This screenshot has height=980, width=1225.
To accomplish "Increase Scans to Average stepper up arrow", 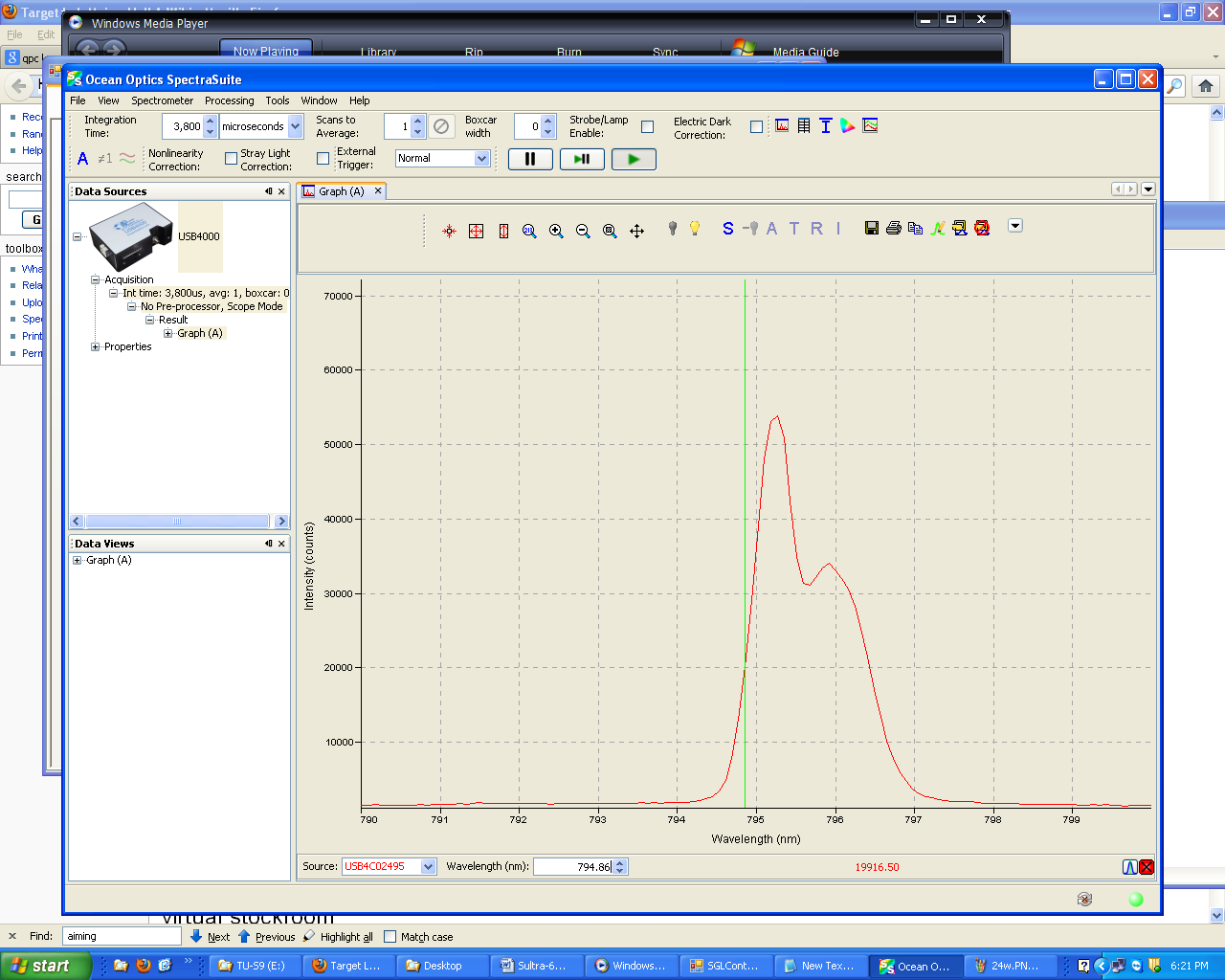I will [x=417, y=121].
